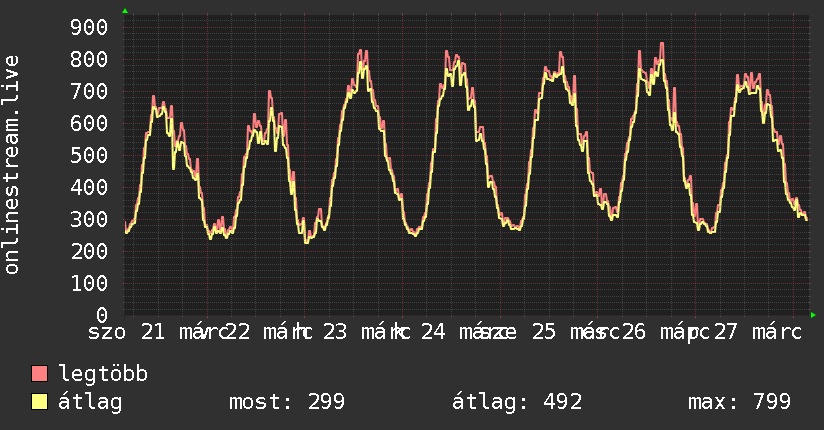
Task: Click the yellow átlag legend swatch
Action: [x=39, y=402]
